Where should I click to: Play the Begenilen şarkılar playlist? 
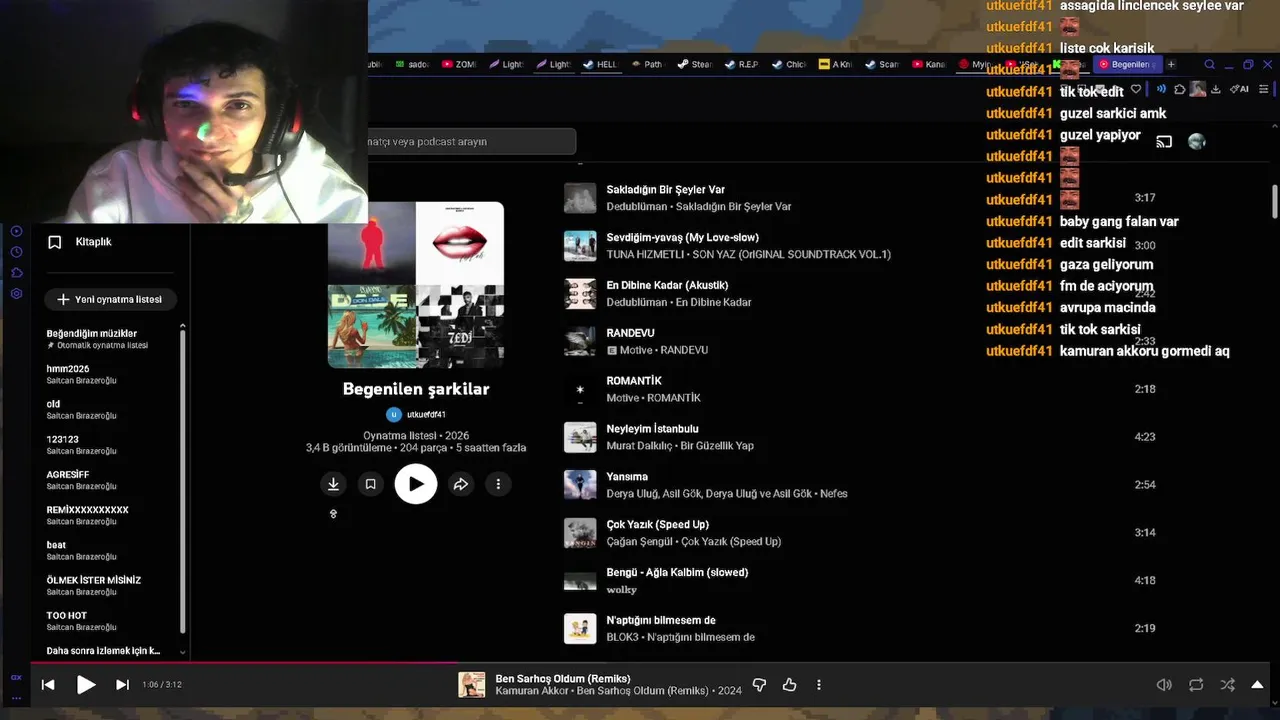tap(416, 484)
